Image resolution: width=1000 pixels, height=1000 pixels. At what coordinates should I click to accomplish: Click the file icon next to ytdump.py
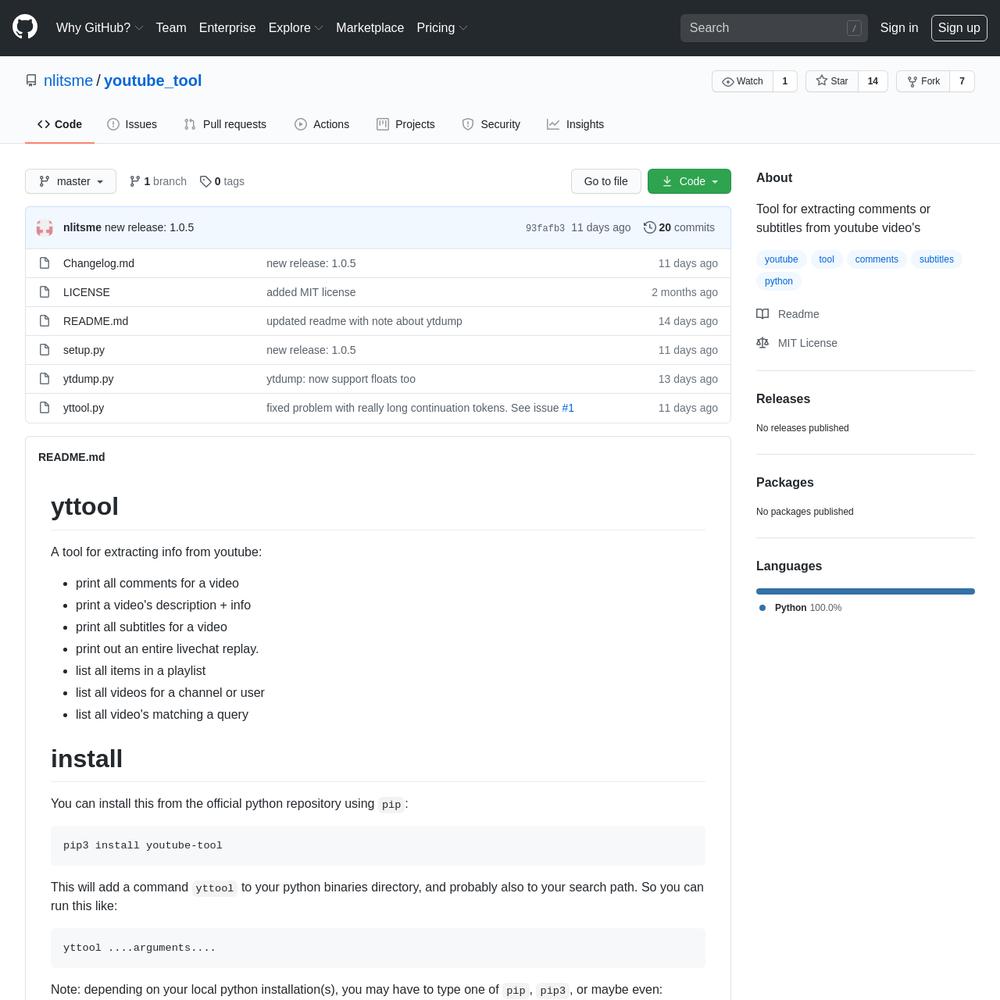(45, 379)
